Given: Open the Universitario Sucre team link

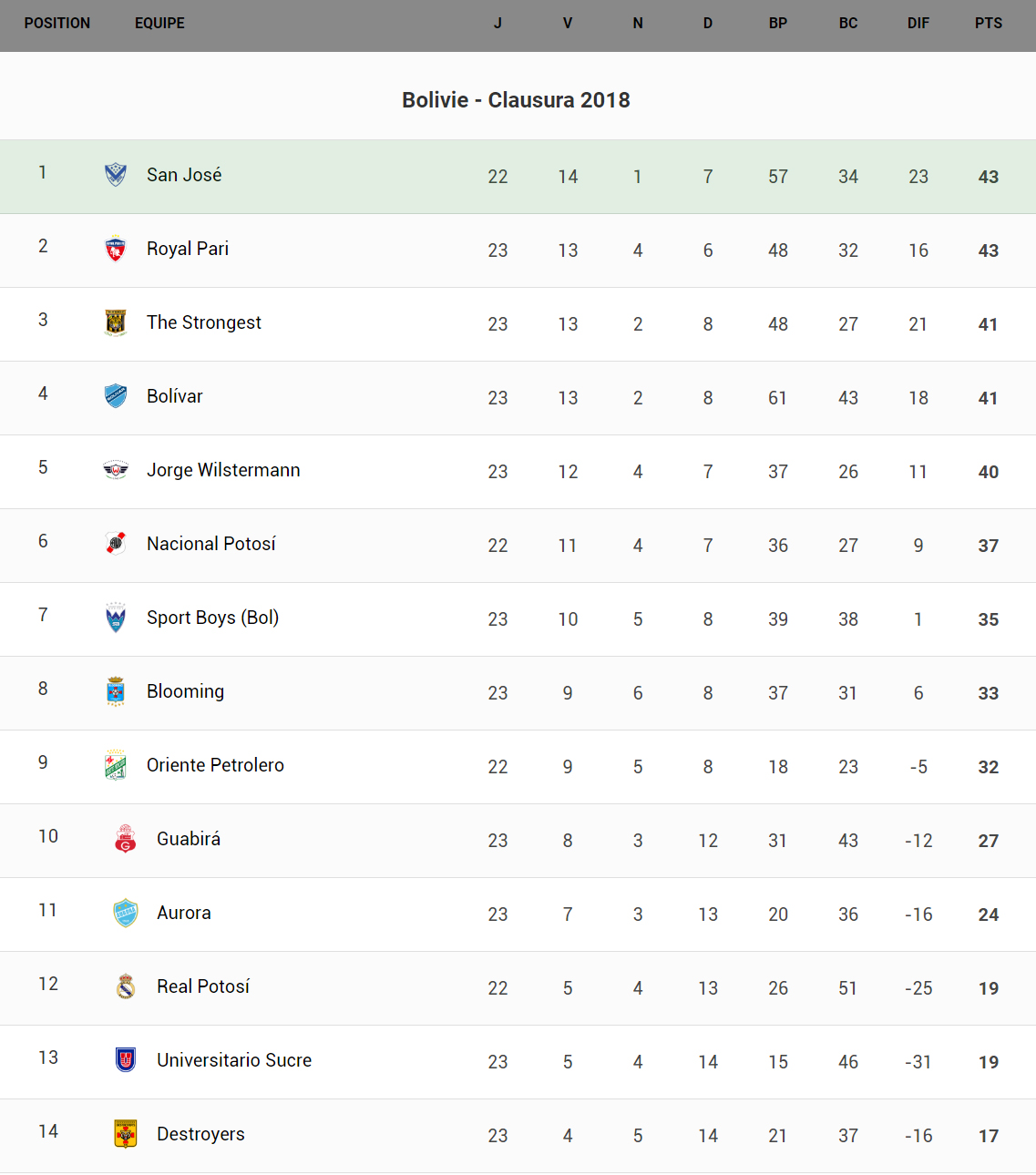Looking at the screenshot, I should (x=234, y=1060).
